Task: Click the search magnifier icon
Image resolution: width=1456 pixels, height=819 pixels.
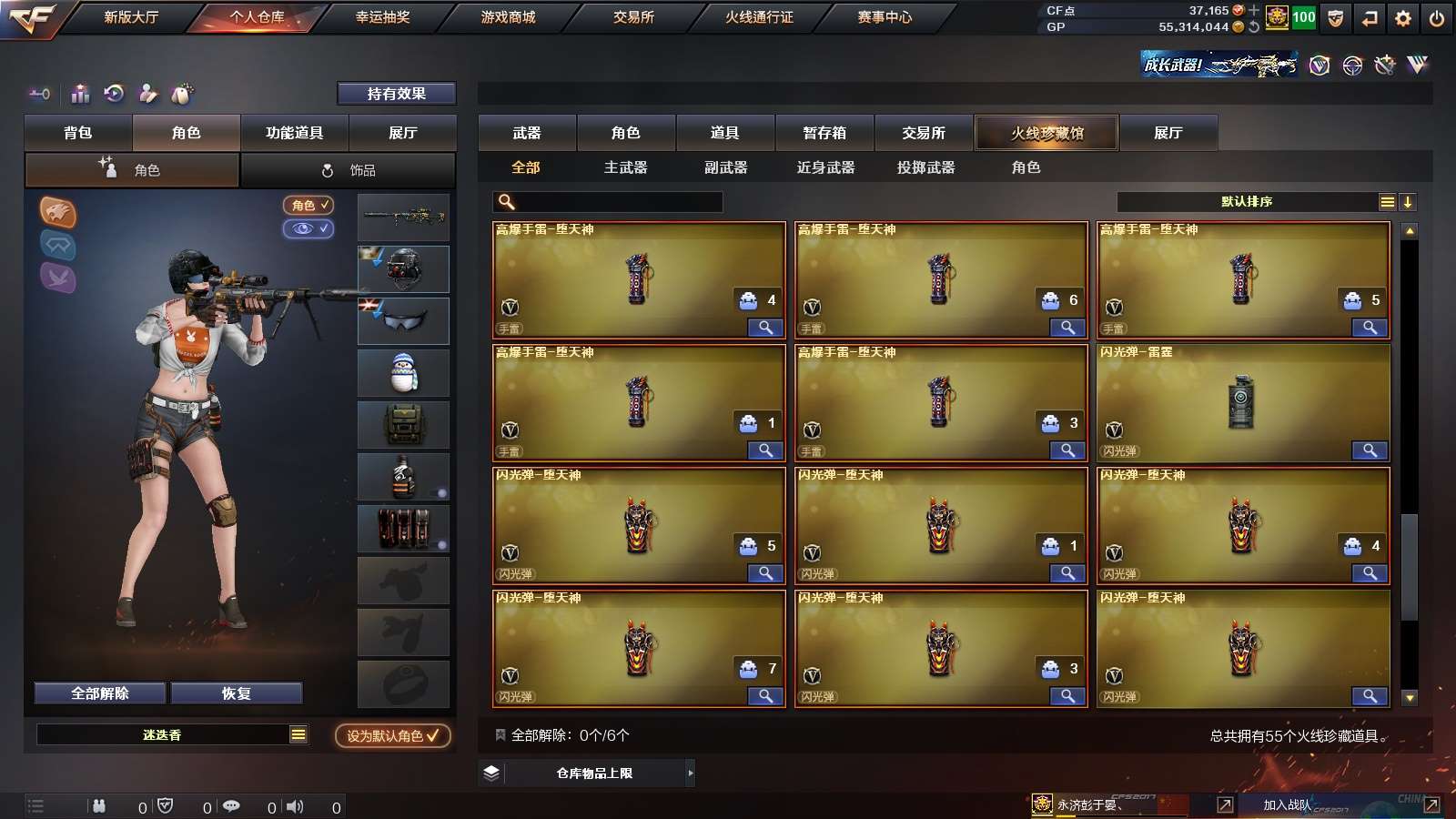Action: tap(507, 202)
